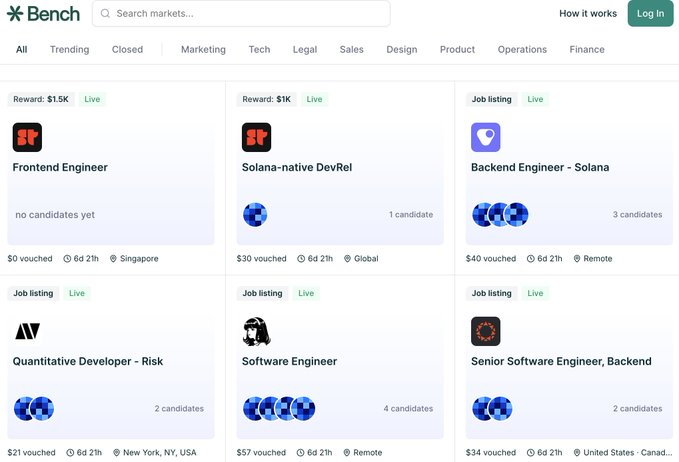Select the All tab
This screenshot has width=679, height=462.
[22, 49]
